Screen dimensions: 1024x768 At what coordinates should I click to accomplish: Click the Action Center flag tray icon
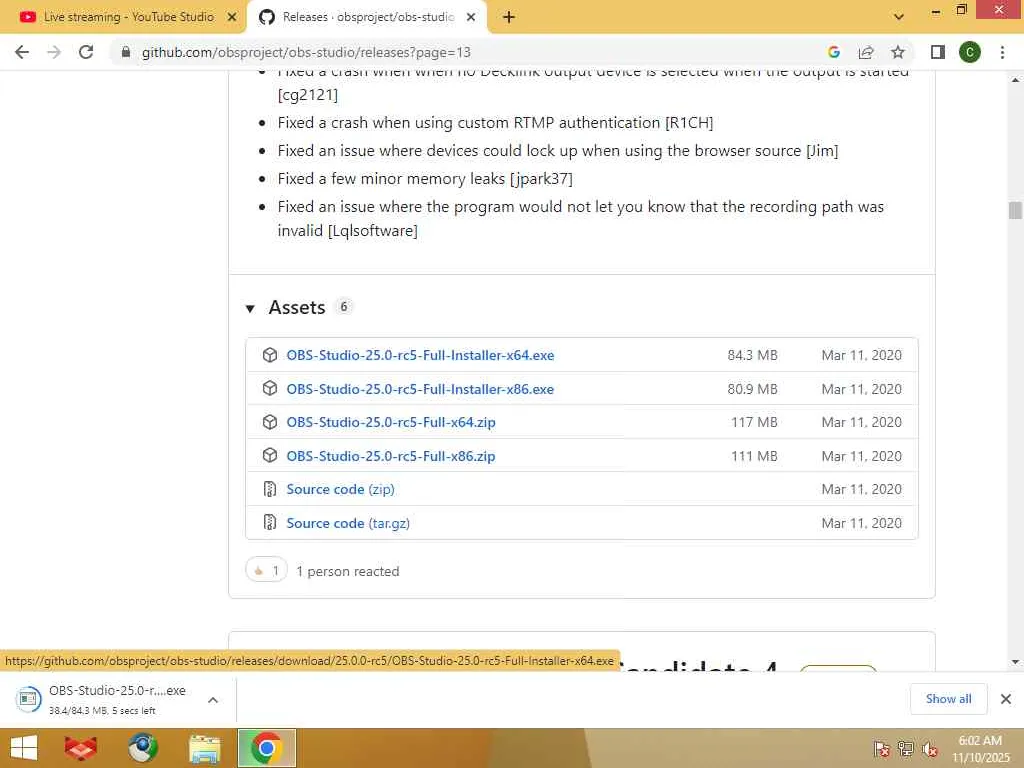point(882,749)
